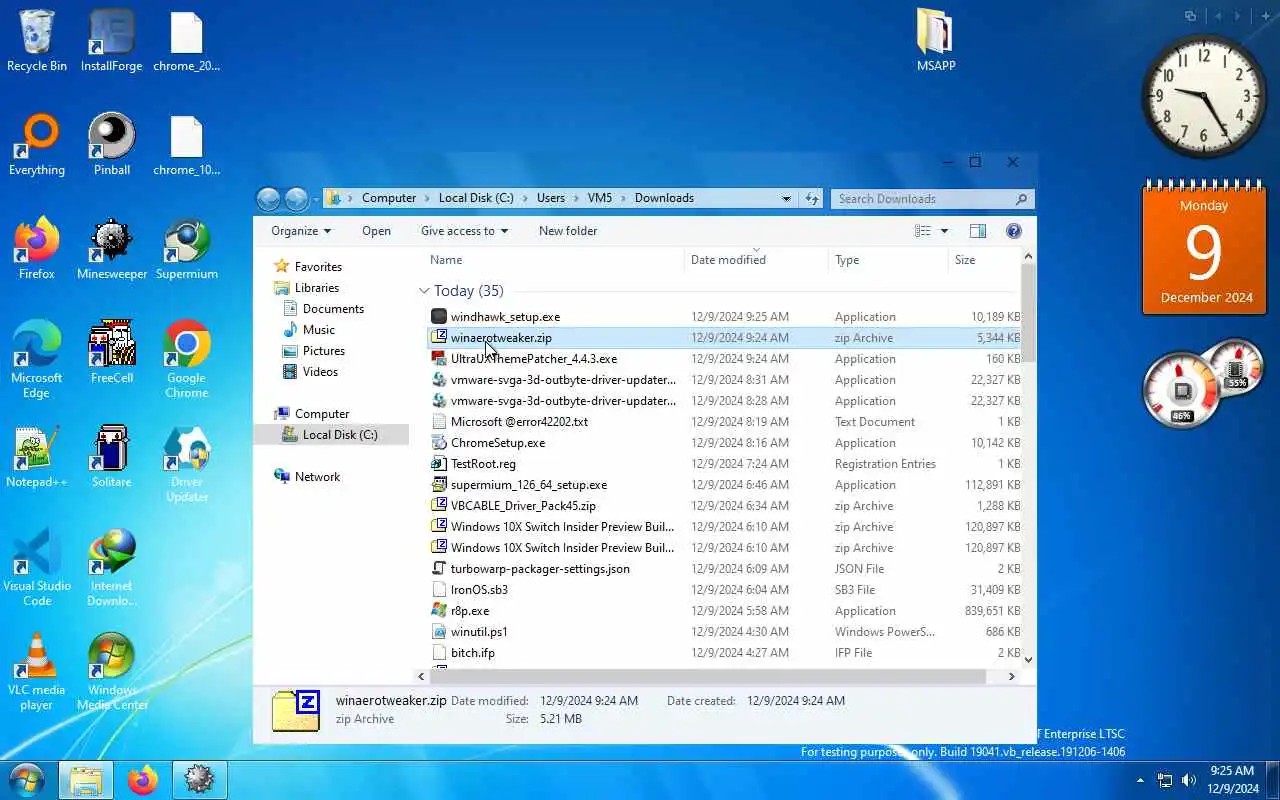This screenshot has height=800, width=1280.
Task: Select Pictures library in the navigation pane
Action: 324,351
